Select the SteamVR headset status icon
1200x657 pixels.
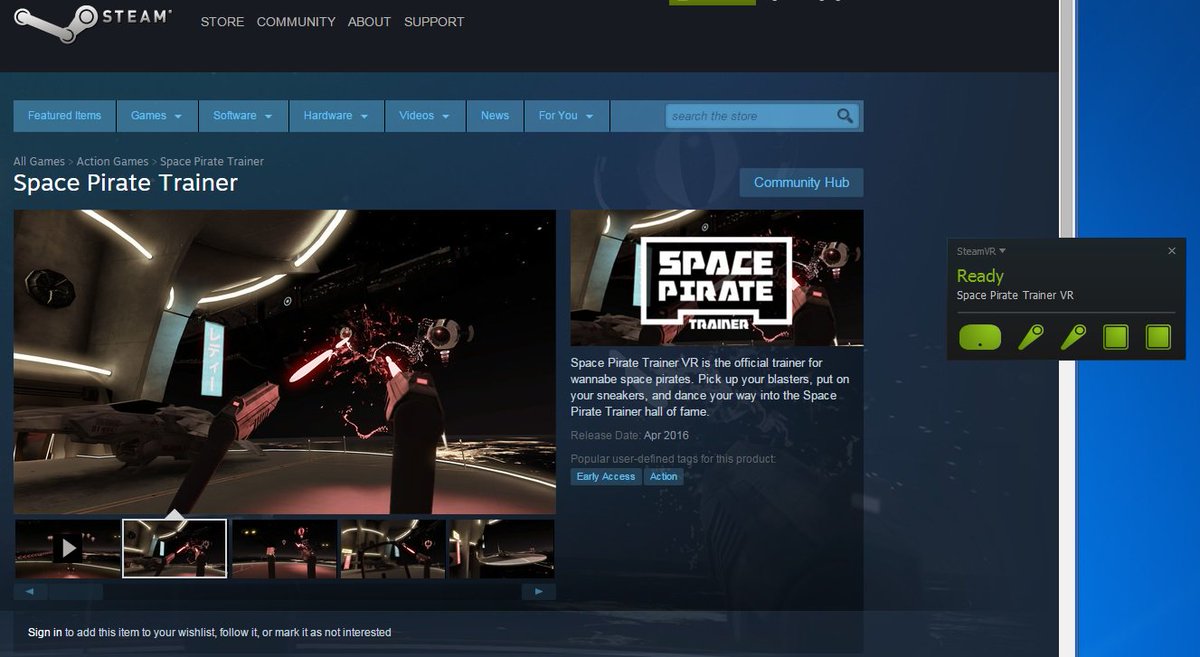tap(980, 337)
